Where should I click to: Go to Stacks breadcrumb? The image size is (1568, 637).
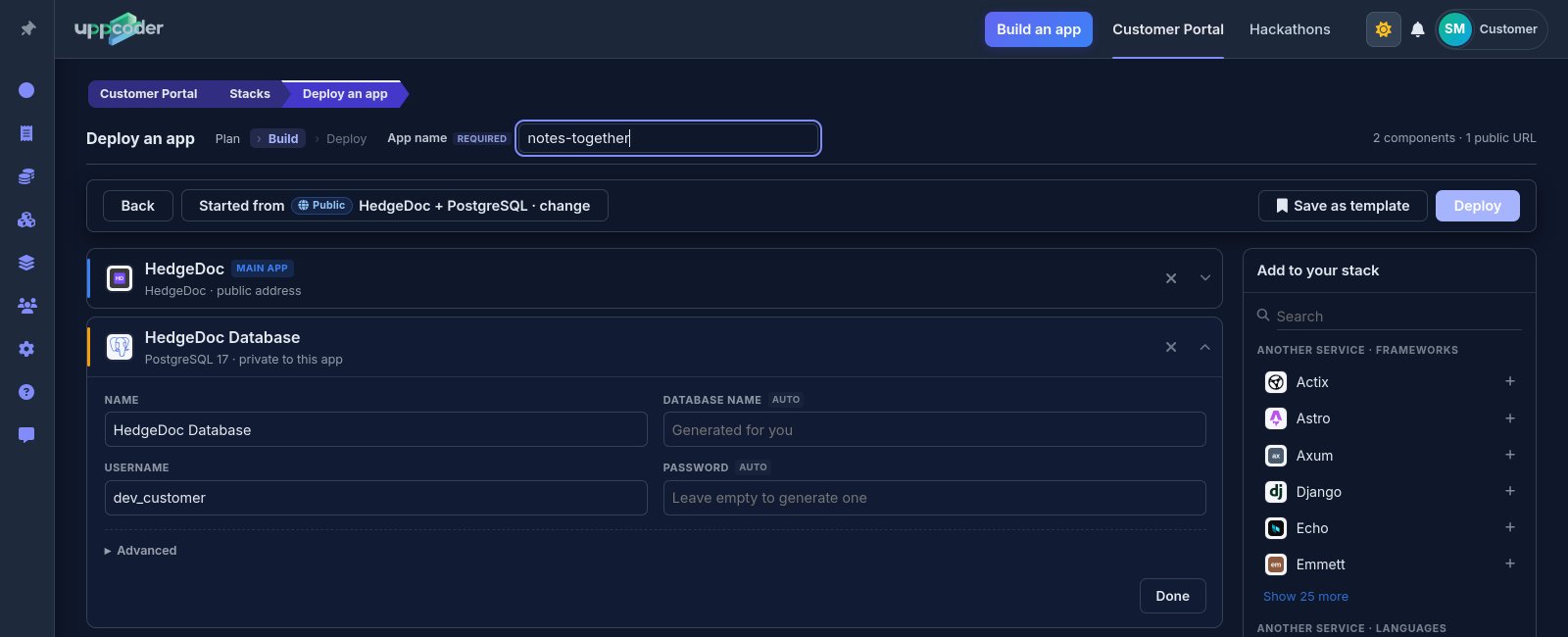(249, 94)
